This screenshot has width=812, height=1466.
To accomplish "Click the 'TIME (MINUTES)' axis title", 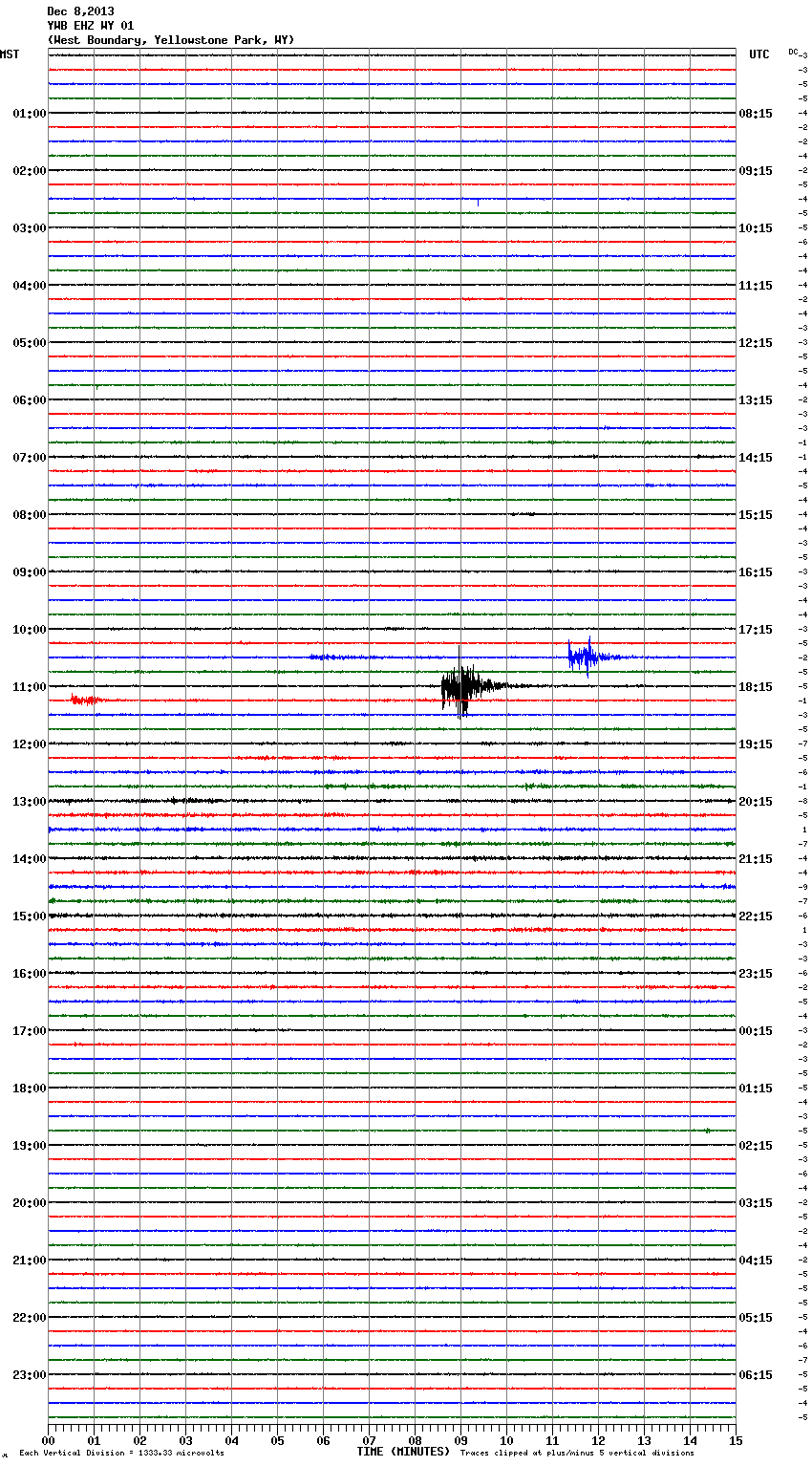I will pos(403,1452).
